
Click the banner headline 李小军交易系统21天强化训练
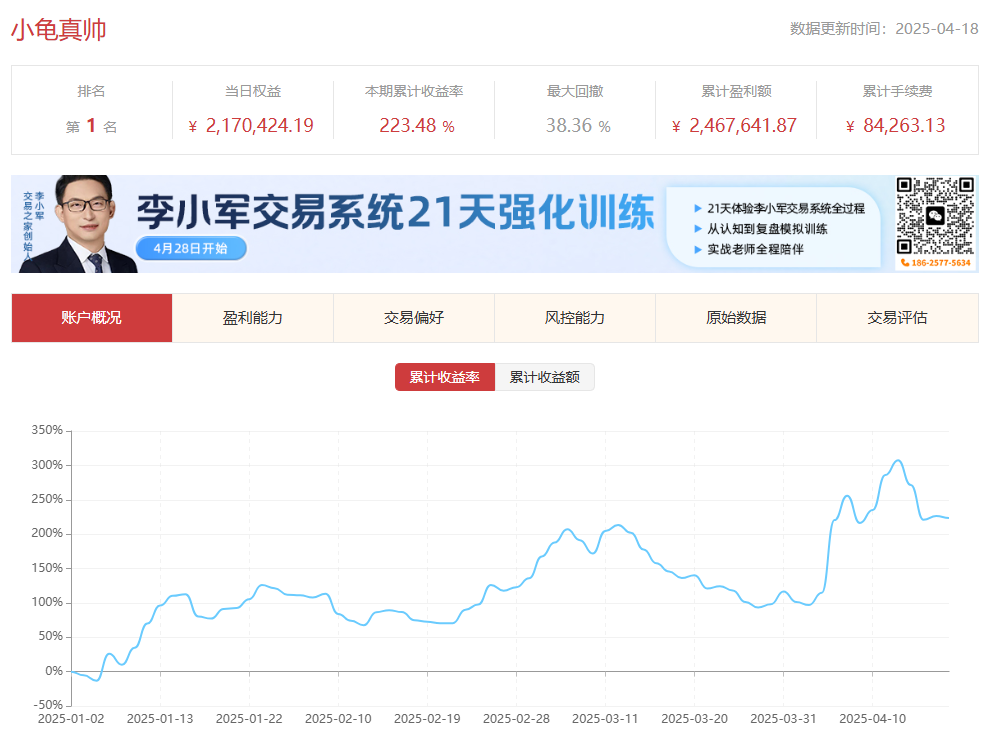click(x=395, y=213)
